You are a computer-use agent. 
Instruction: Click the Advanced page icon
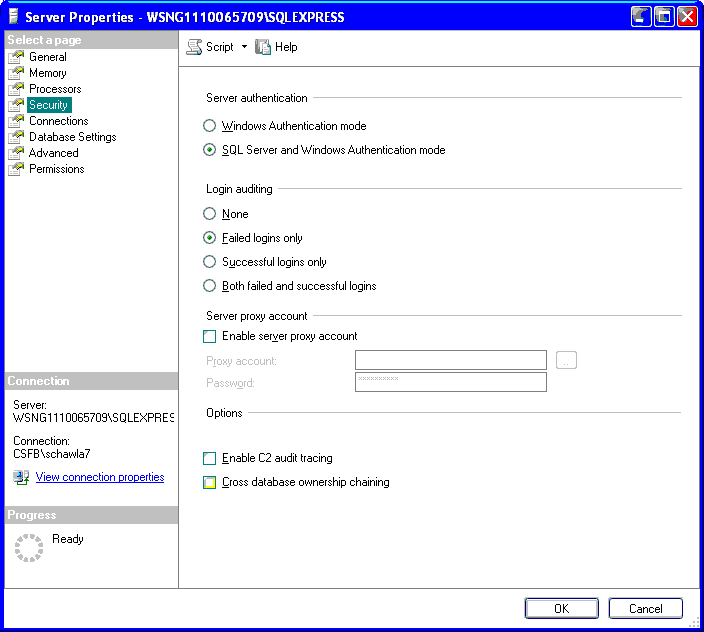tap(16, 153)
